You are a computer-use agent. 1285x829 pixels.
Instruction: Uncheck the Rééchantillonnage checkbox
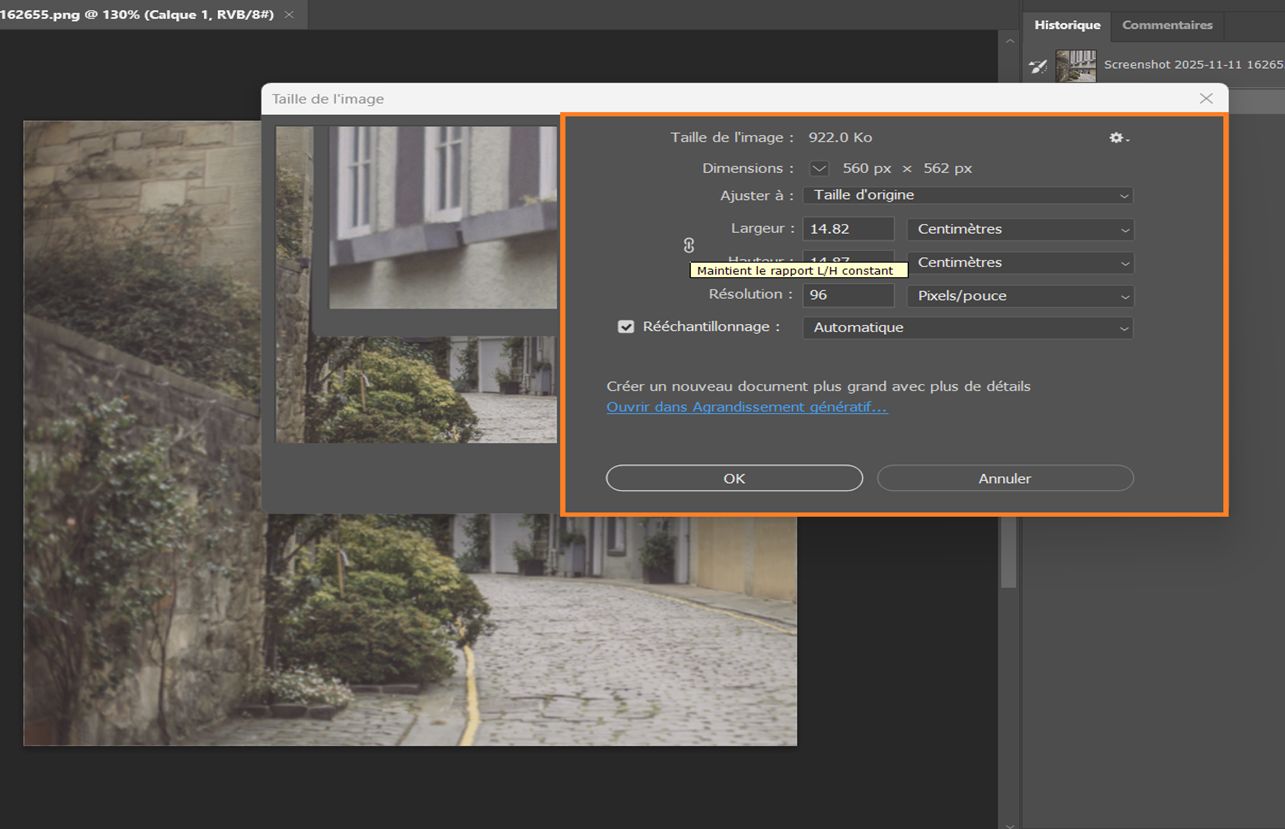pyautogui.click(x=626, y=327)
